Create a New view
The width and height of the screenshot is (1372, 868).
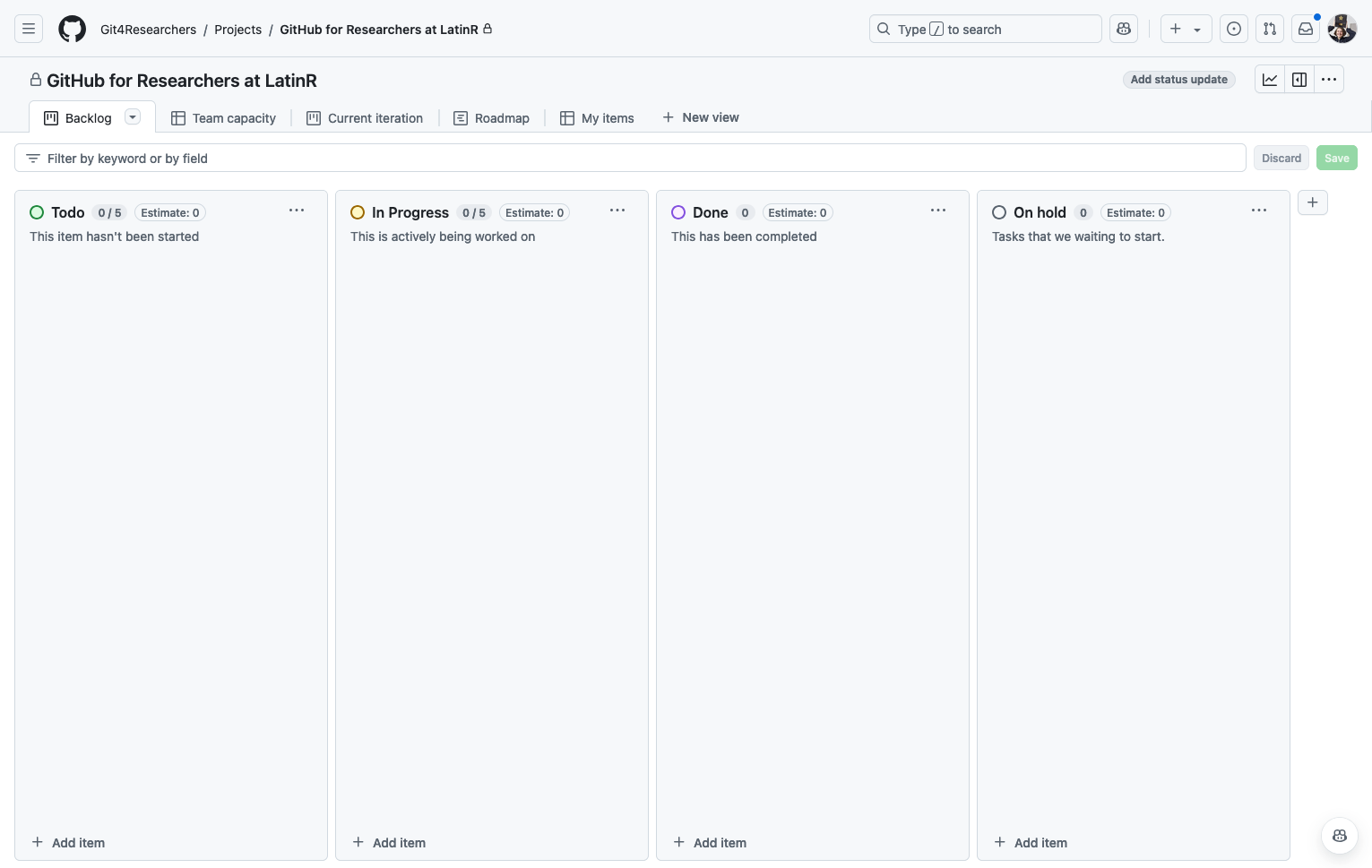(x=701, y=117)
